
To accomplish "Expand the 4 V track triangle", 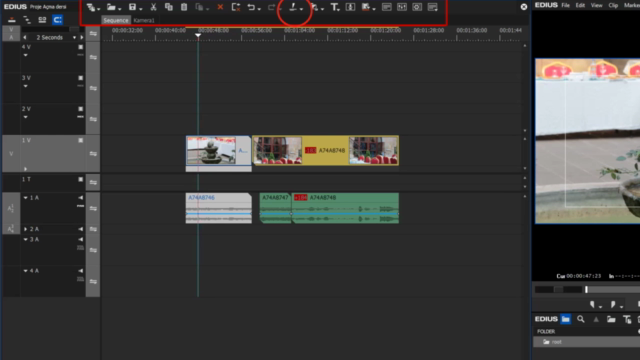I will 25,55.
